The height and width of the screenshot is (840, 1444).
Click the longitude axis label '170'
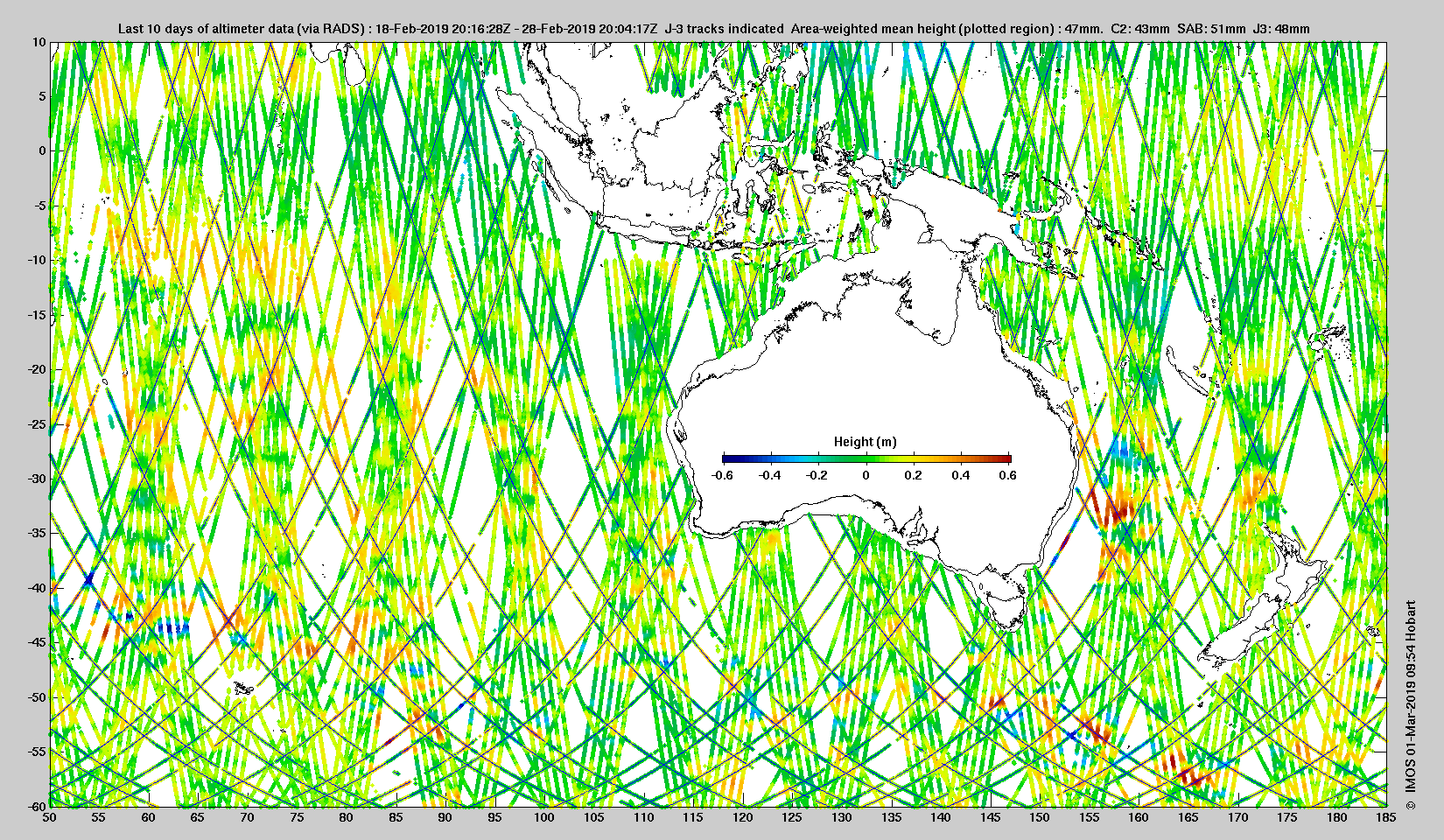pyautogui.click(x=1237, y=817)
